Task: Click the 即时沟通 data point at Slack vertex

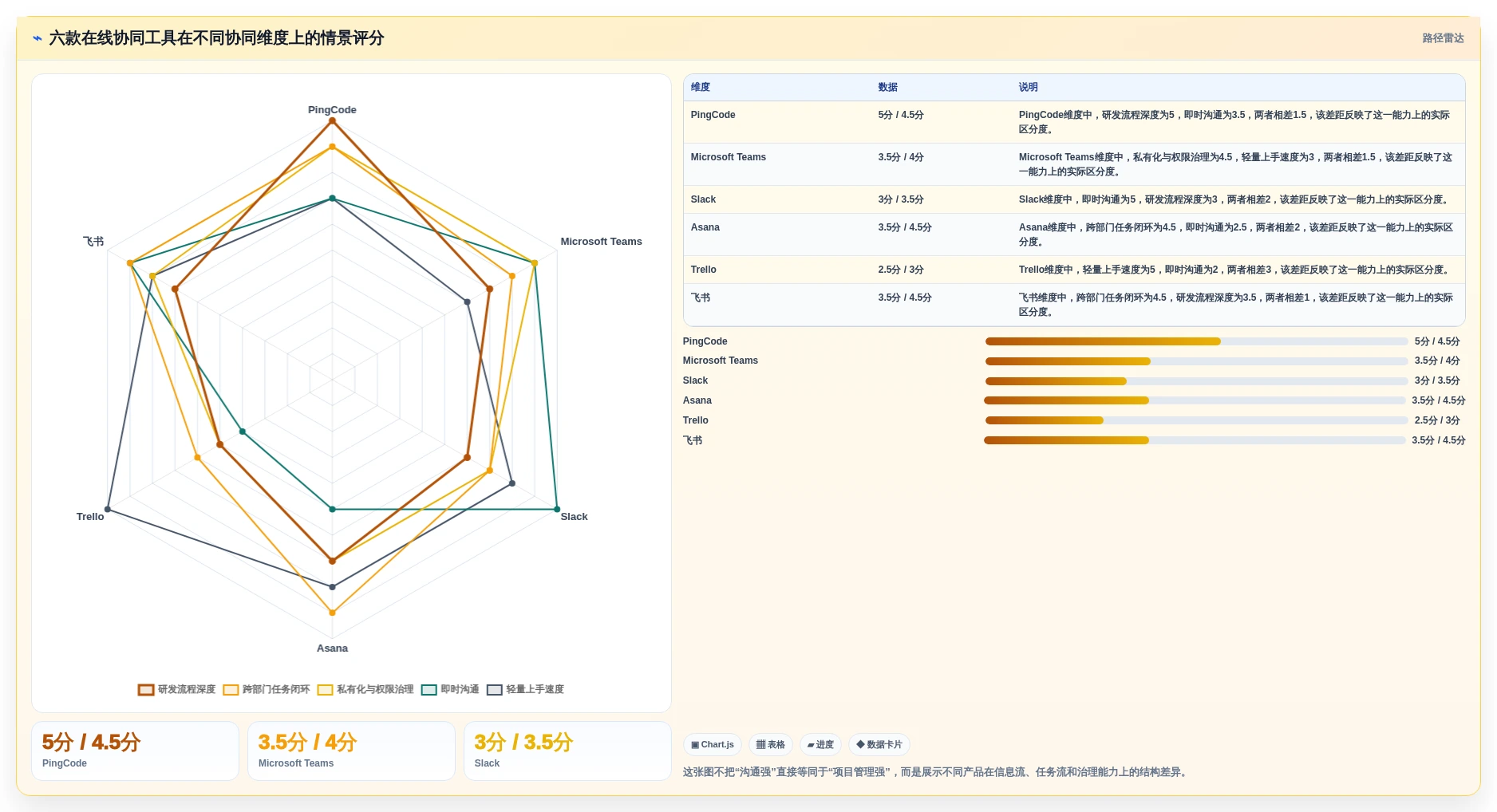Action: click(x=557, y=509)
